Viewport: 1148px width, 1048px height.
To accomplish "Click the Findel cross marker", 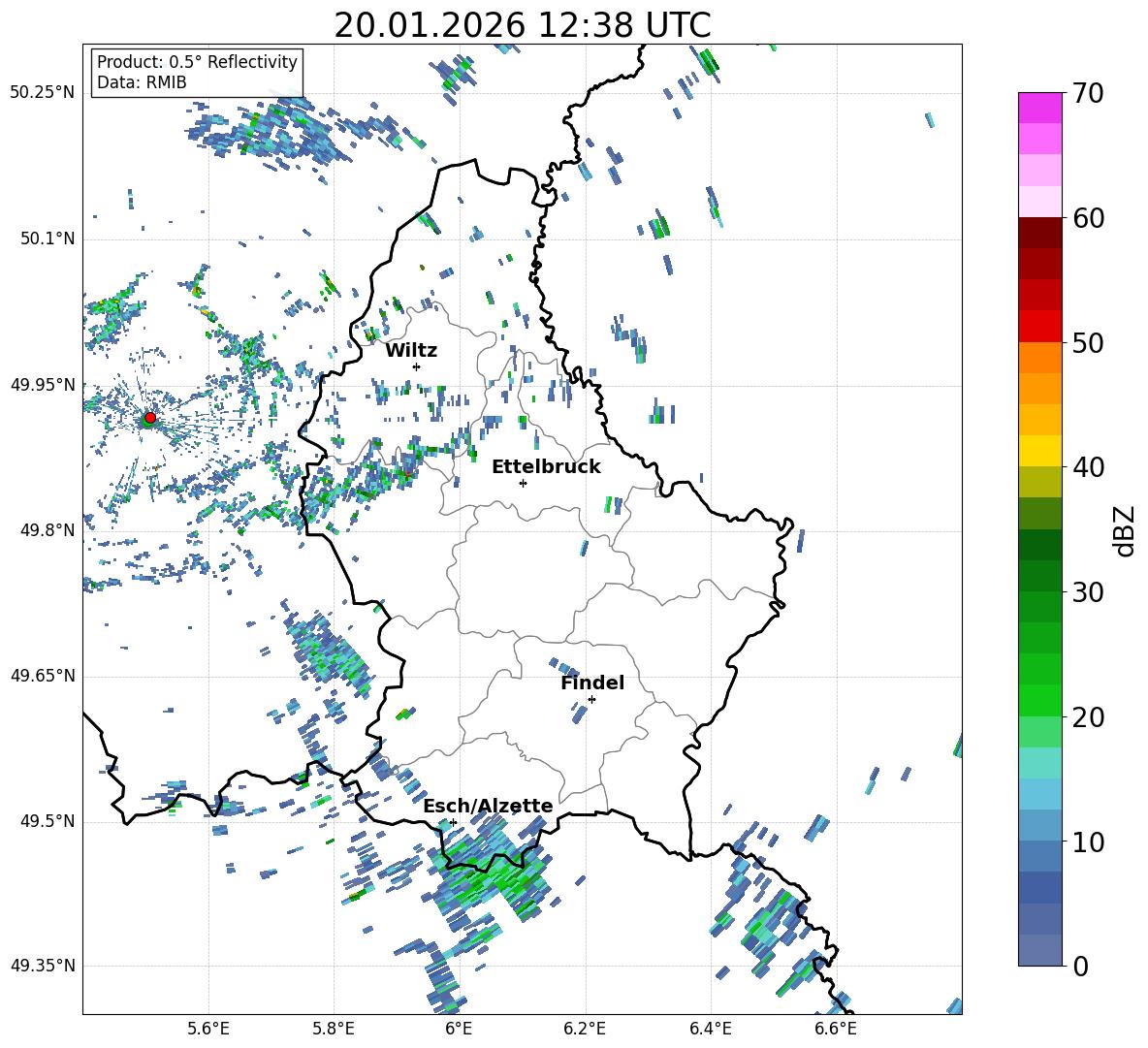I will pos(591,700).
